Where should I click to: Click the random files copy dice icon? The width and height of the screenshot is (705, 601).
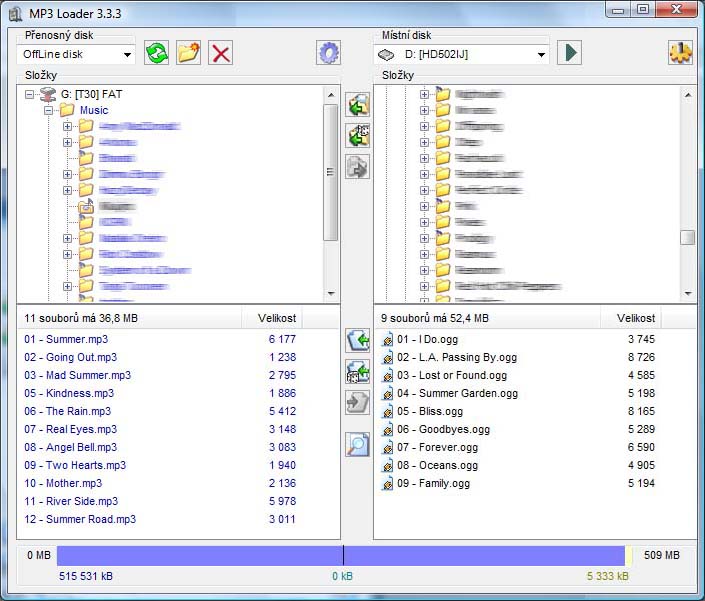pos(358,372)
